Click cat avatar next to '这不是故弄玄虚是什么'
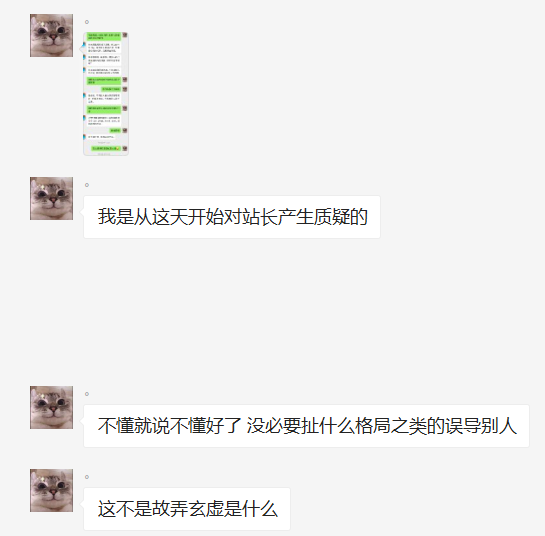Viewport: 545px width, 536px height. [51, 490]
